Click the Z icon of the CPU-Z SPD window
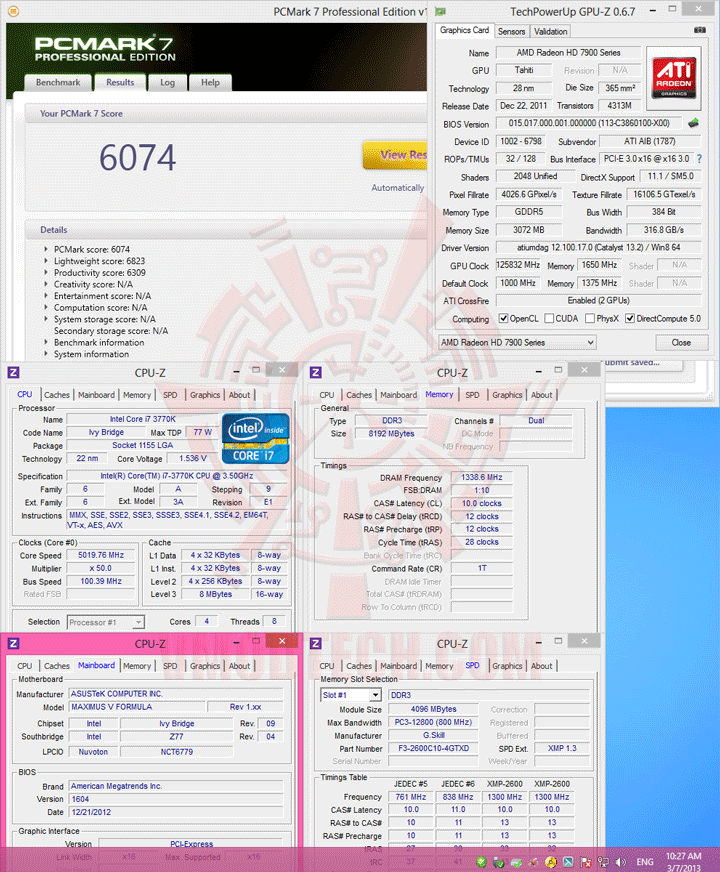 coord(316,643)
